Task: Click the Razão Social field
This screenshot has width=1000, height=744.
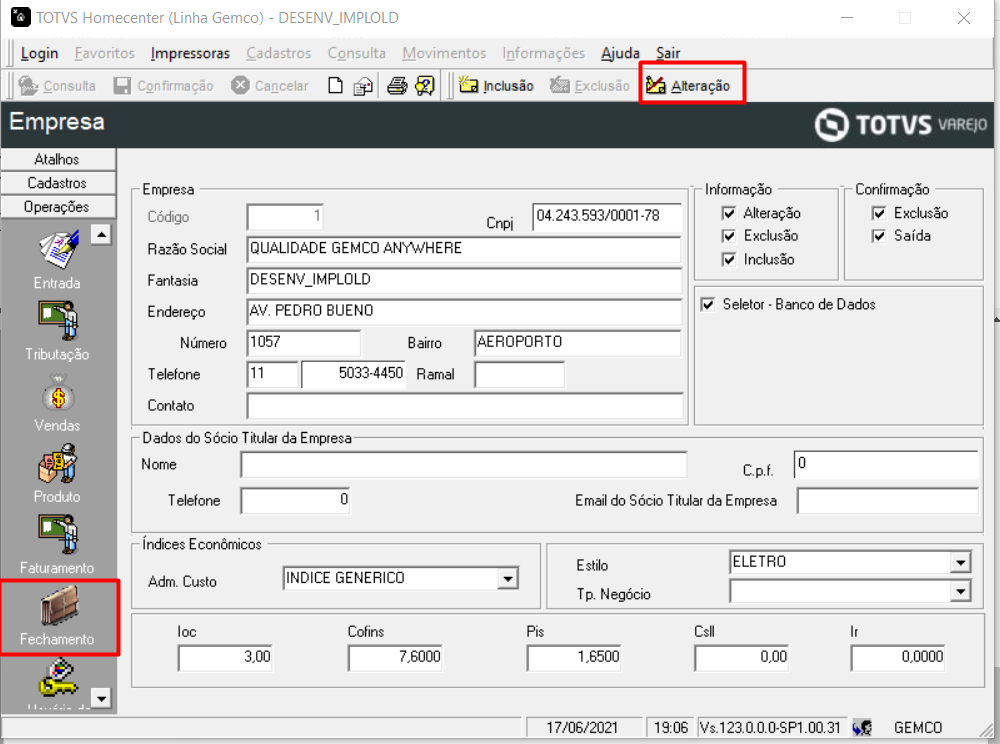Action: (464, 249)
